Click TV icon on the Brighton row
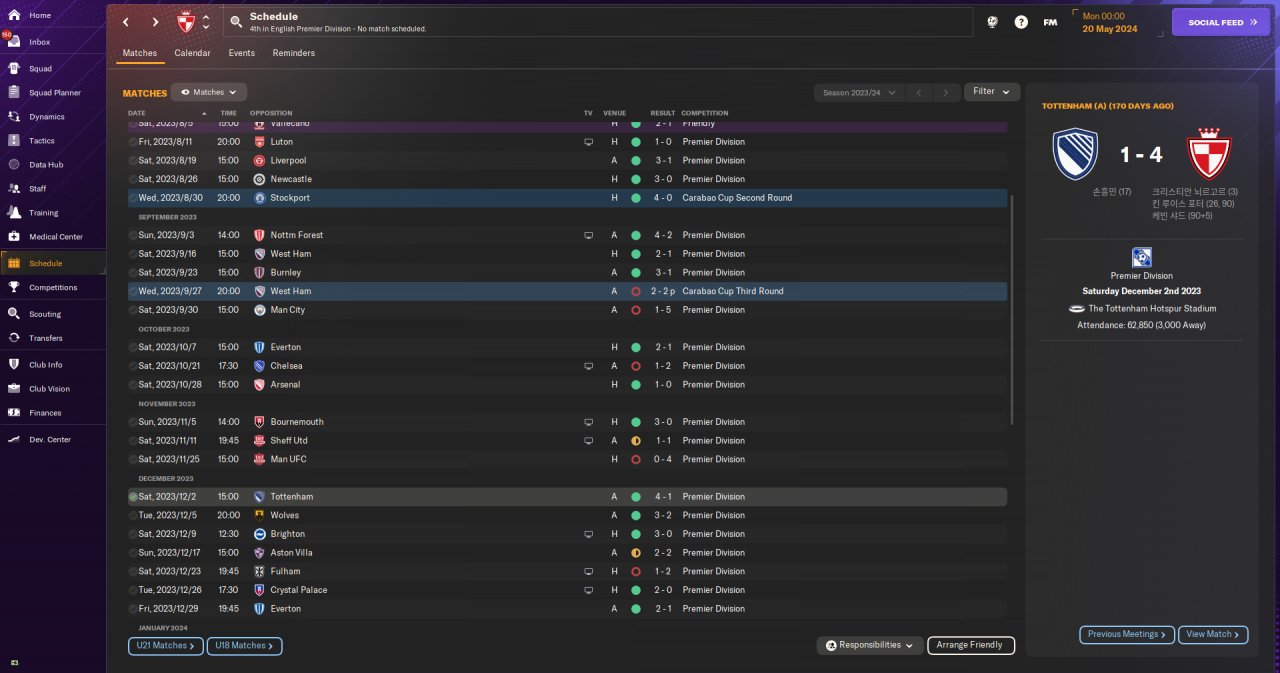1280x673 pixels. (x=589, y=534)
